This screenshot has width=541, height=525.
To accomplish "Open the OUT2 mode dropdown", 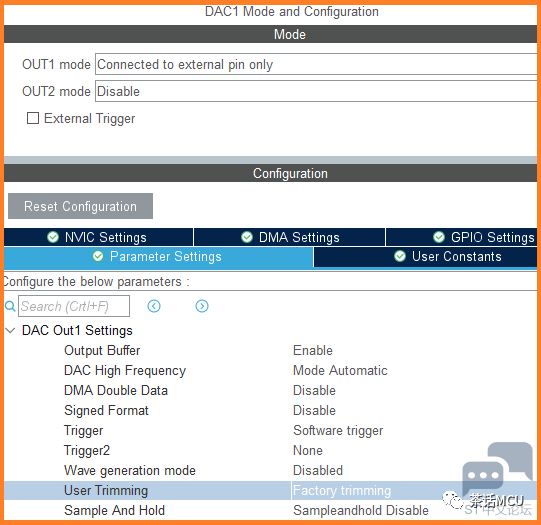I will tap(316, 91).
